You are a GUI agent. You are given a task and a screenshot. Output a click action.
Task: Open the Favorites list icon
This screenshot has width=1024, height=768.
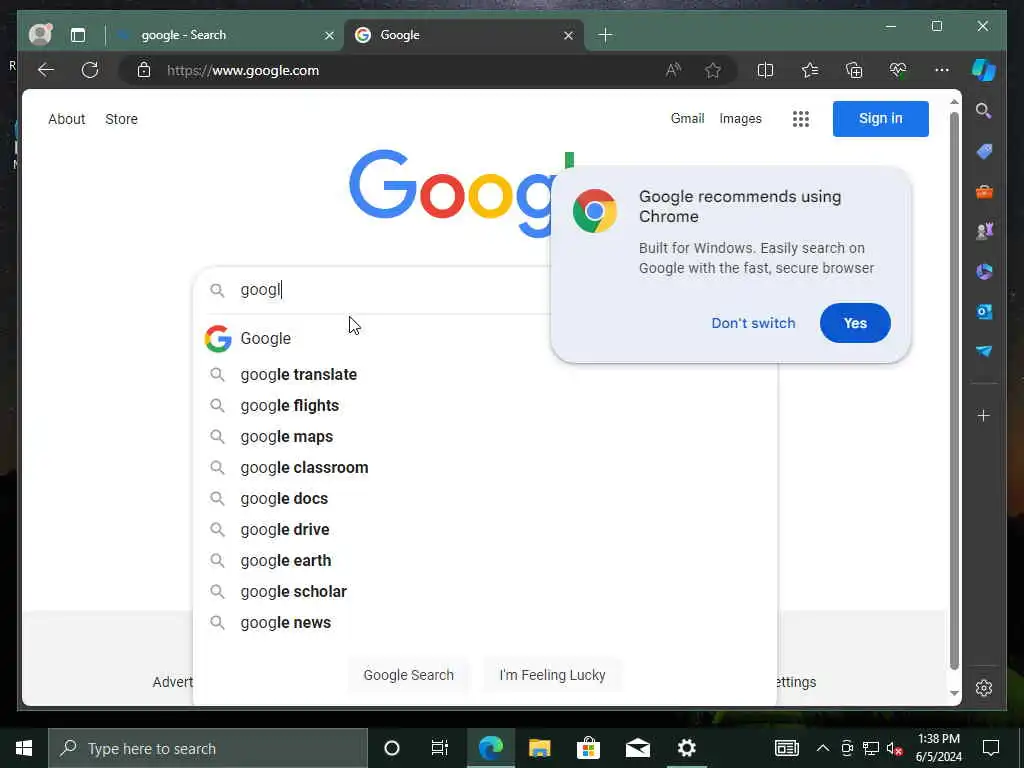[810, 70]
